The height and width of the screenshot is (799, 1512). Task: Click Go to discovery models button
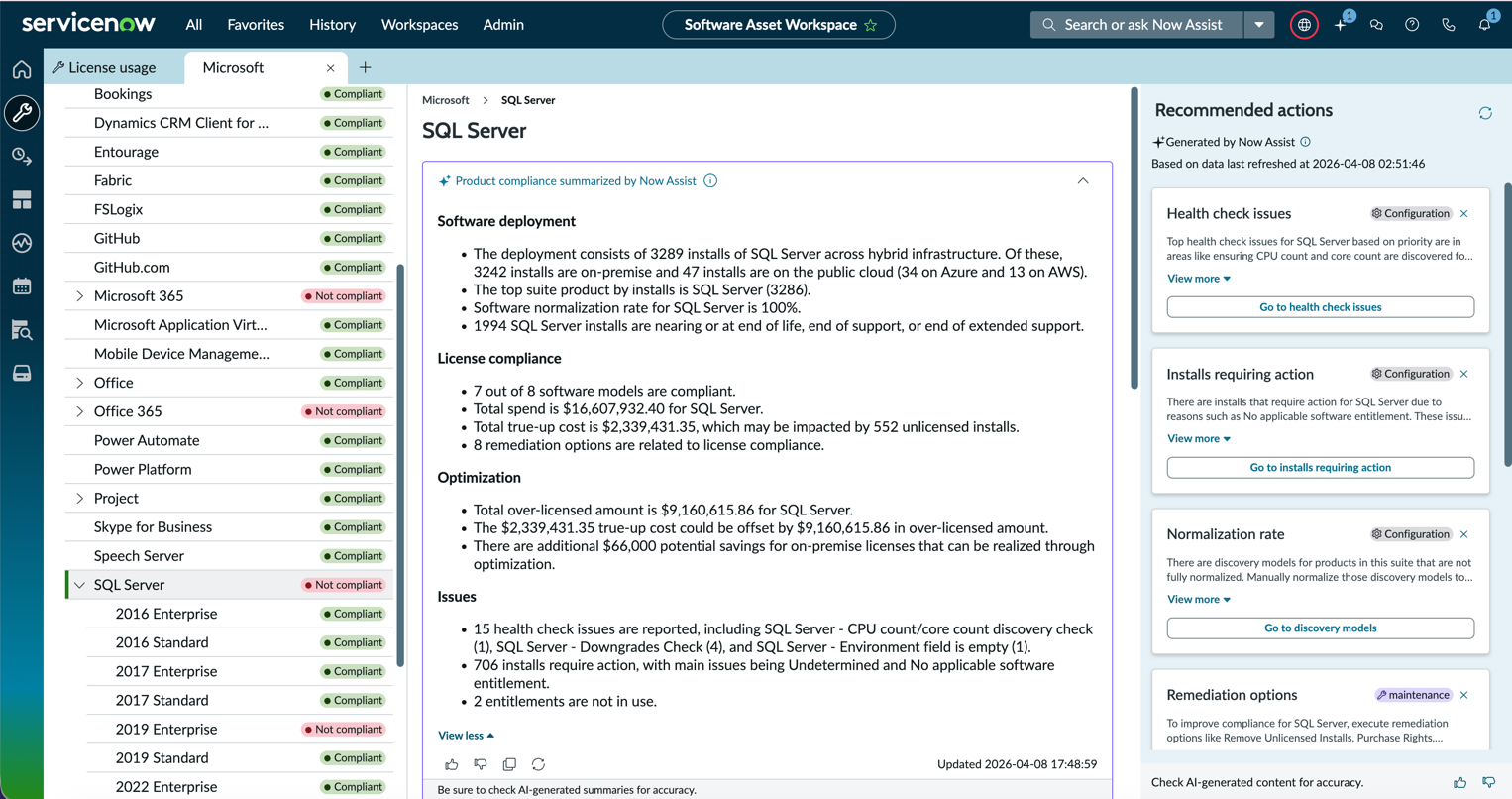click(1320, 628)
